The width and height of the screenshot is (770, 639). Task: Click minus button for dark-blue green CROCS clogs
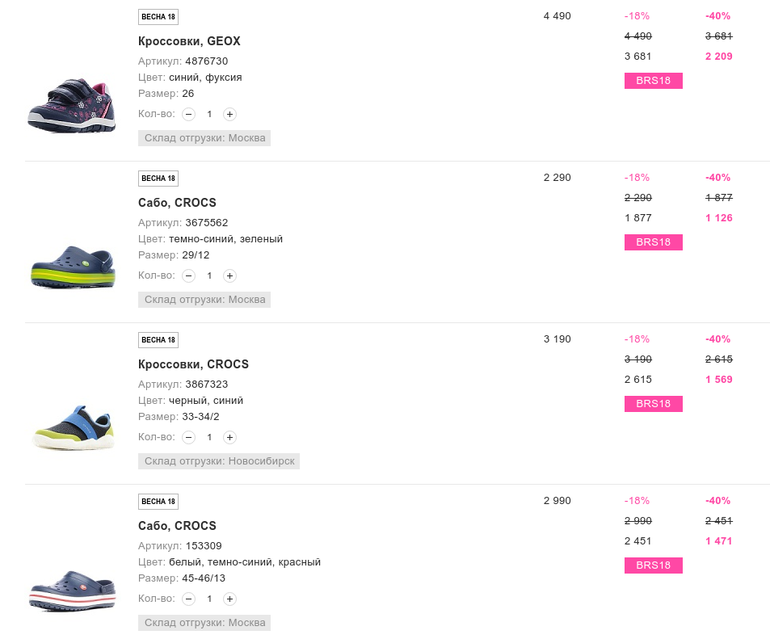tap(189, 276)
